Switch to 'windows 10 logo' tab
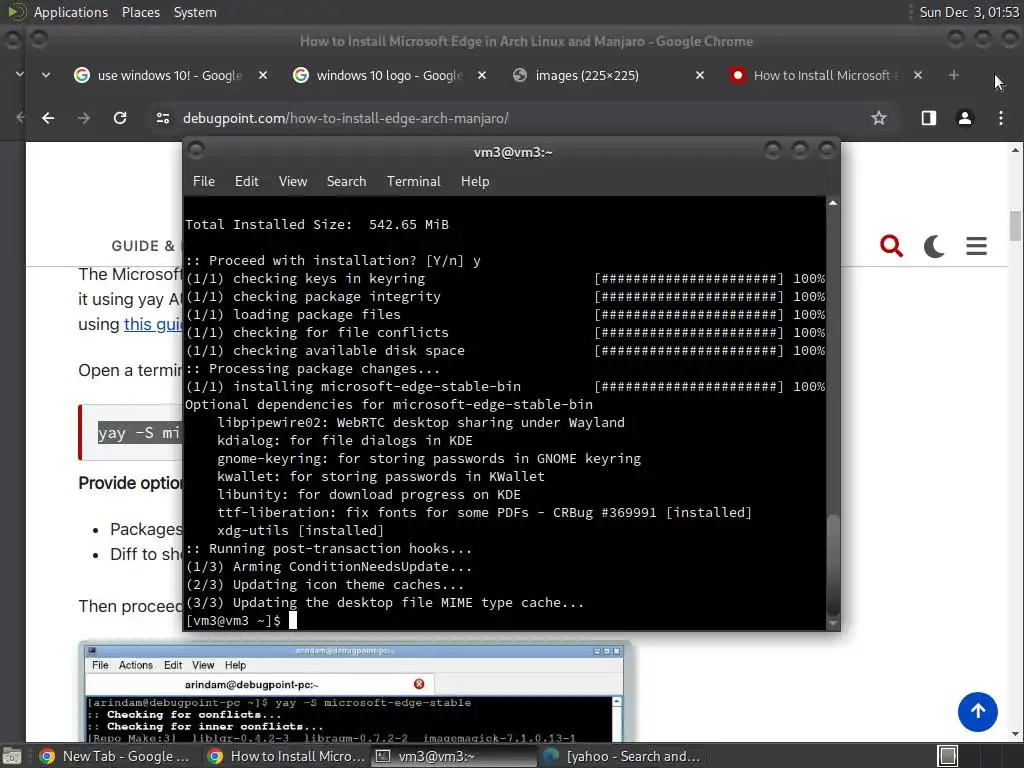 click(x=390, y=75)
